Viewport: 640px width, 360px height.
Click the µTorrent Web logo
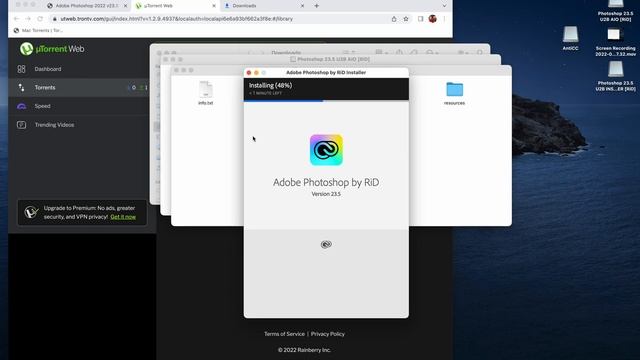pyautogui.click(x=52, y=49)
